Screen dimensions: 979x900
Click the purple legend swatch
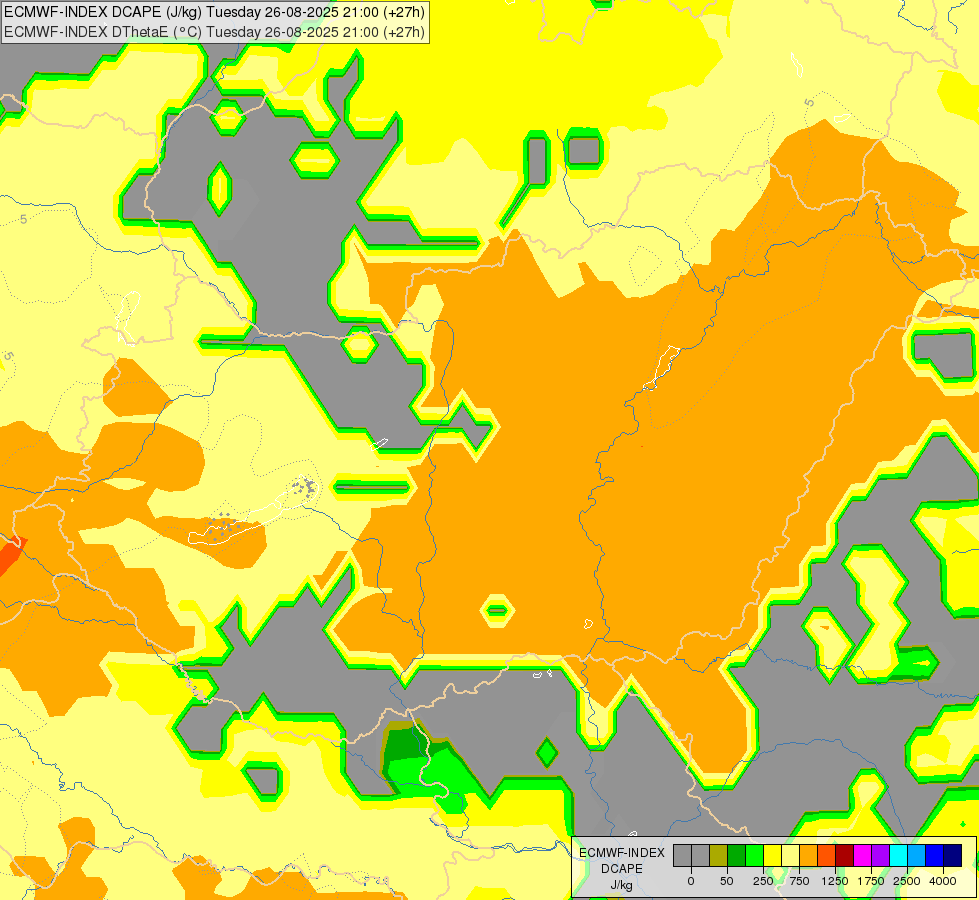click(880, 856)
